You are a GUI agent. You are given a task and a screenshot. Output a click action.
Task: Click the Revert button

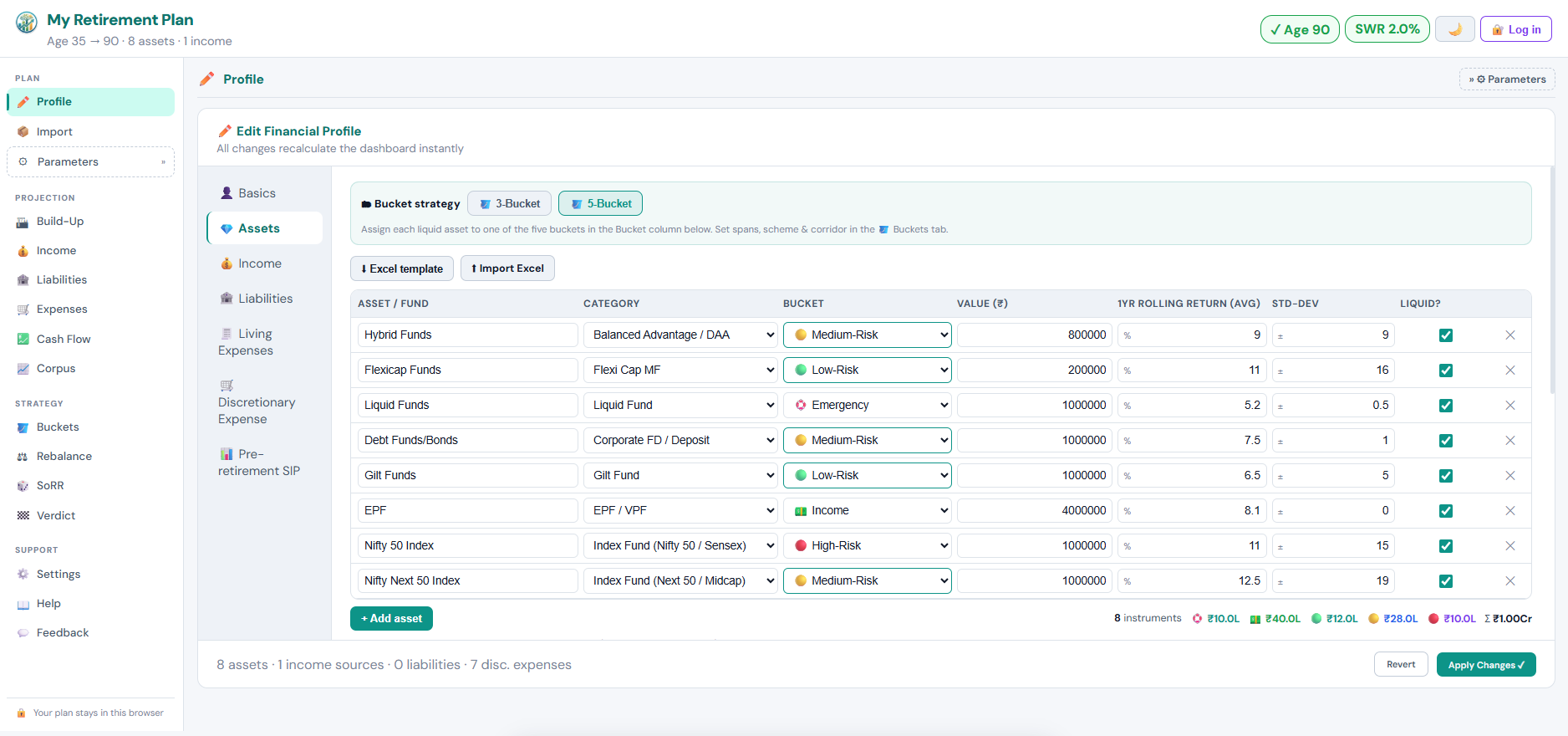coord(1401,665)
